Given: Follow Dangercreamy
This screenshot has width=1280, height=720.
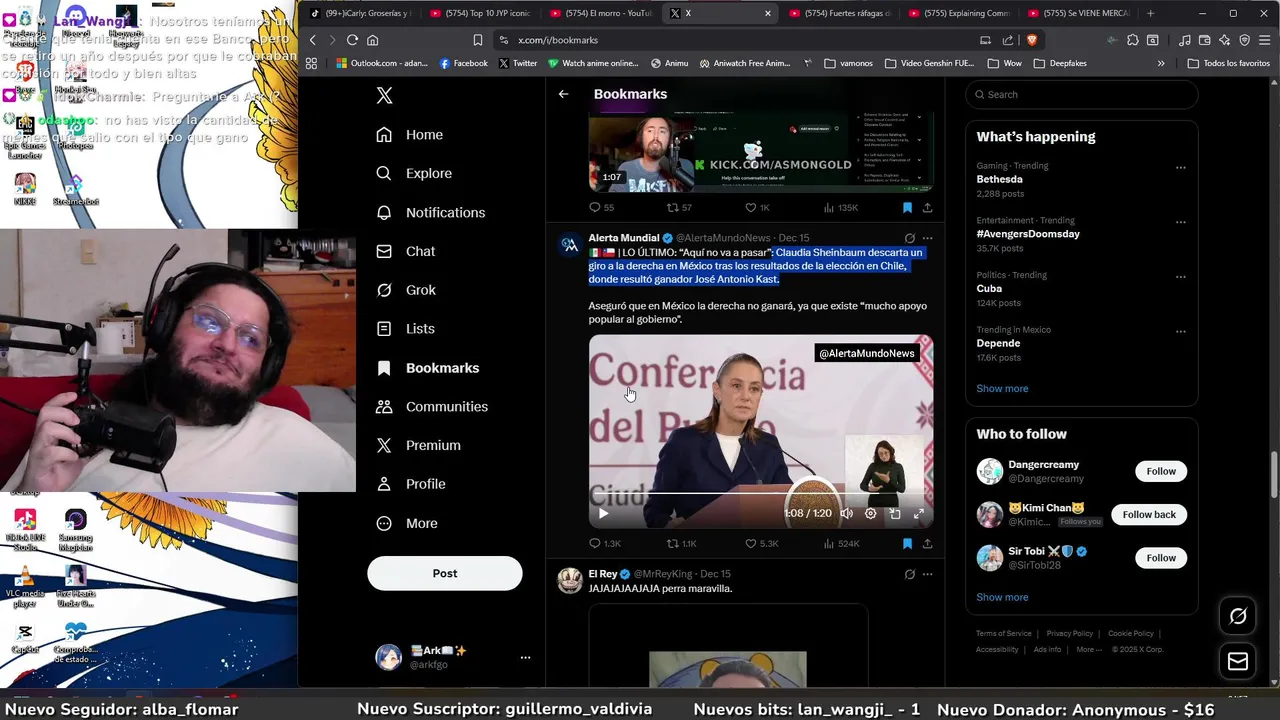Looking at the screenshot, I should [x=1161, y=471].
